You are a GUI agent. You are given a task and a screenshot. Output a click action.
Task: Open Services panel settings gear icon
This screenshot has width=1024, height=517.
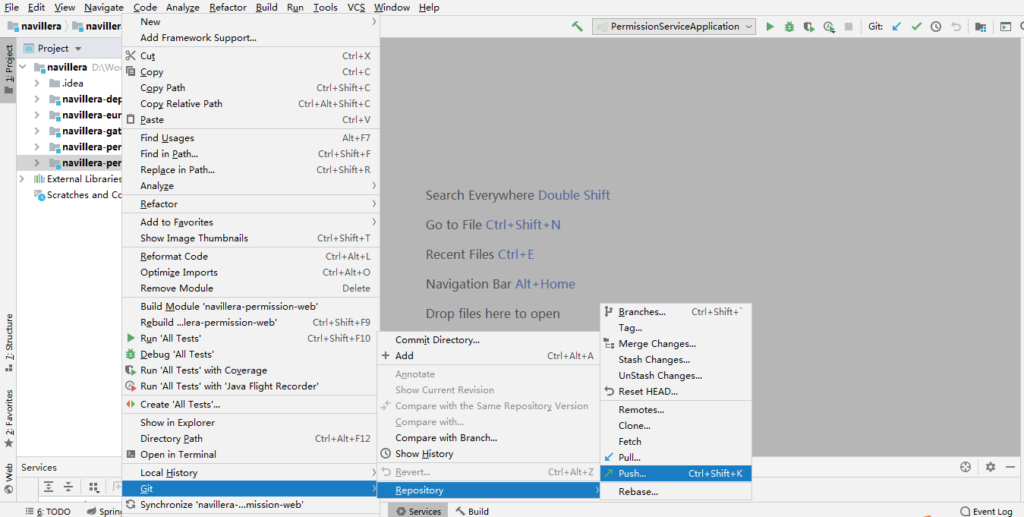pos(989,467)
